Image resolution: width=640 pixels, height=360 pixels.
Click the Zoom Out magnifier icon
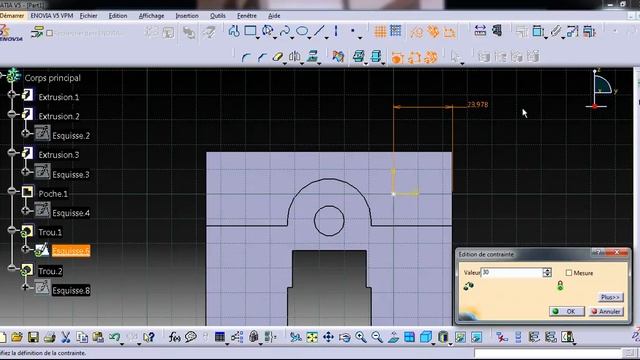(x=377, y=337)
